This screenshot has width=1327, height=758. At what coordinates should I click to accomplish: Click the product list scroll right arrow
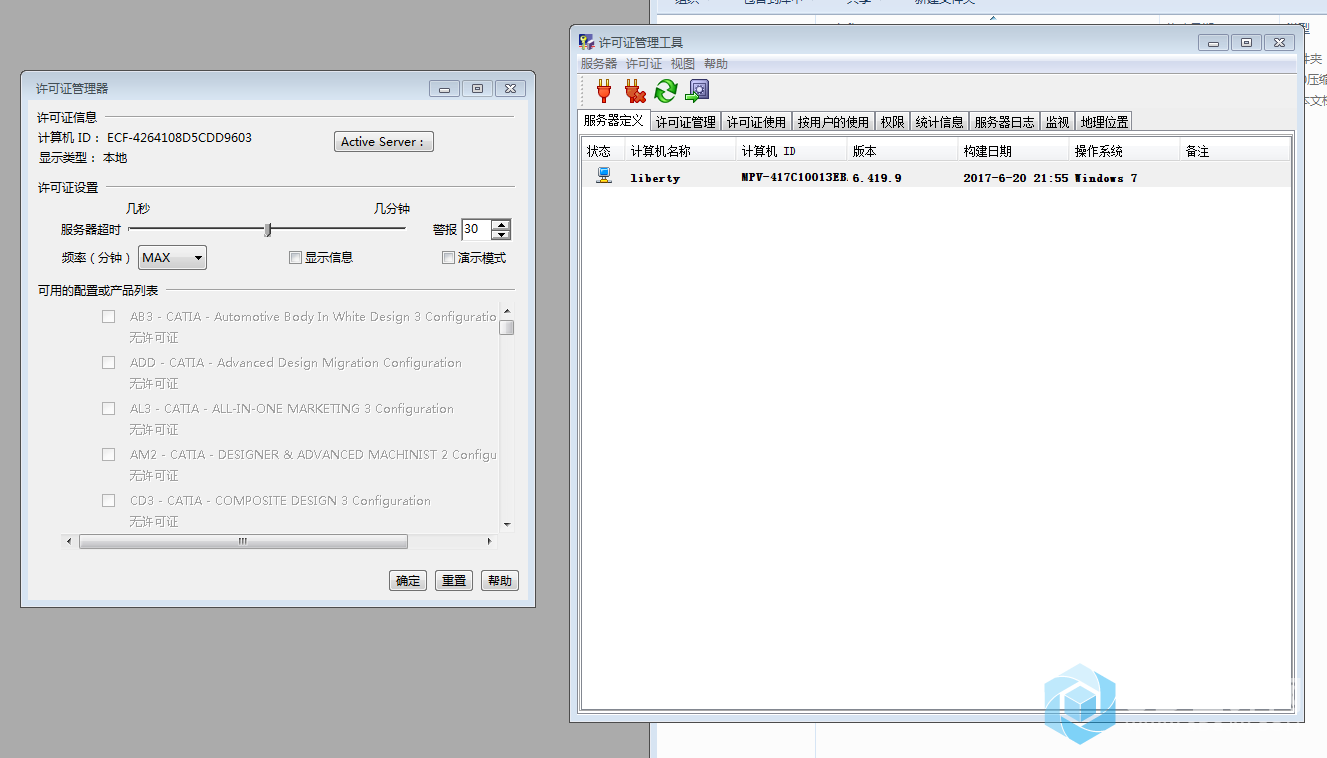click(489, 541)
